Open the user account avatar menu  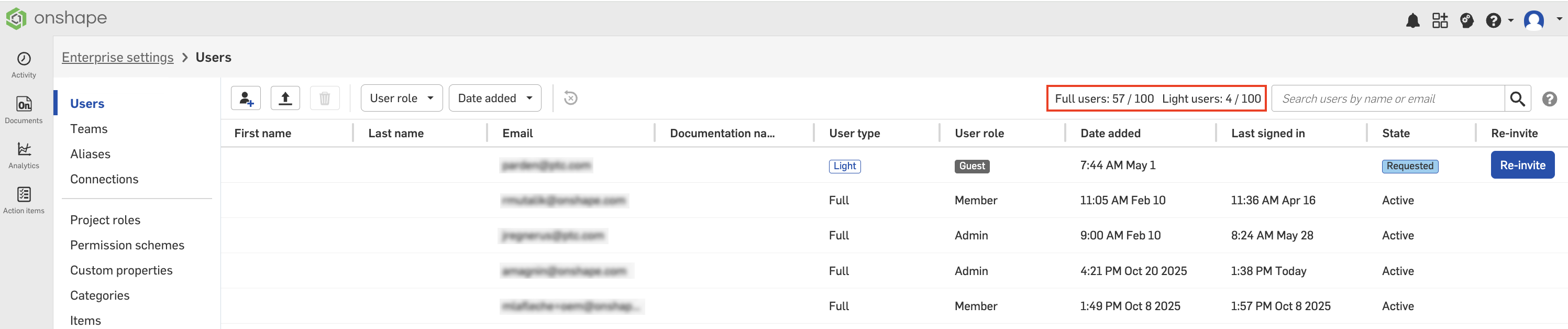coord(1533,20)
